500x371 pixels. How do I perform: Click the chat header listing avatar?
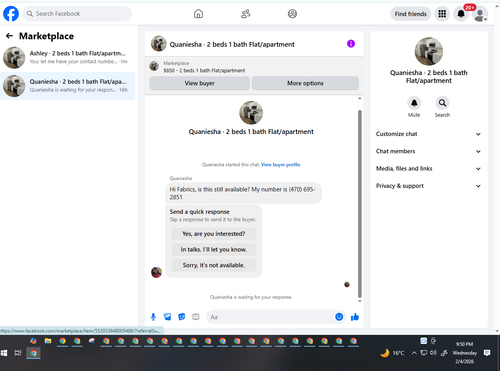[x=159, y=44]
